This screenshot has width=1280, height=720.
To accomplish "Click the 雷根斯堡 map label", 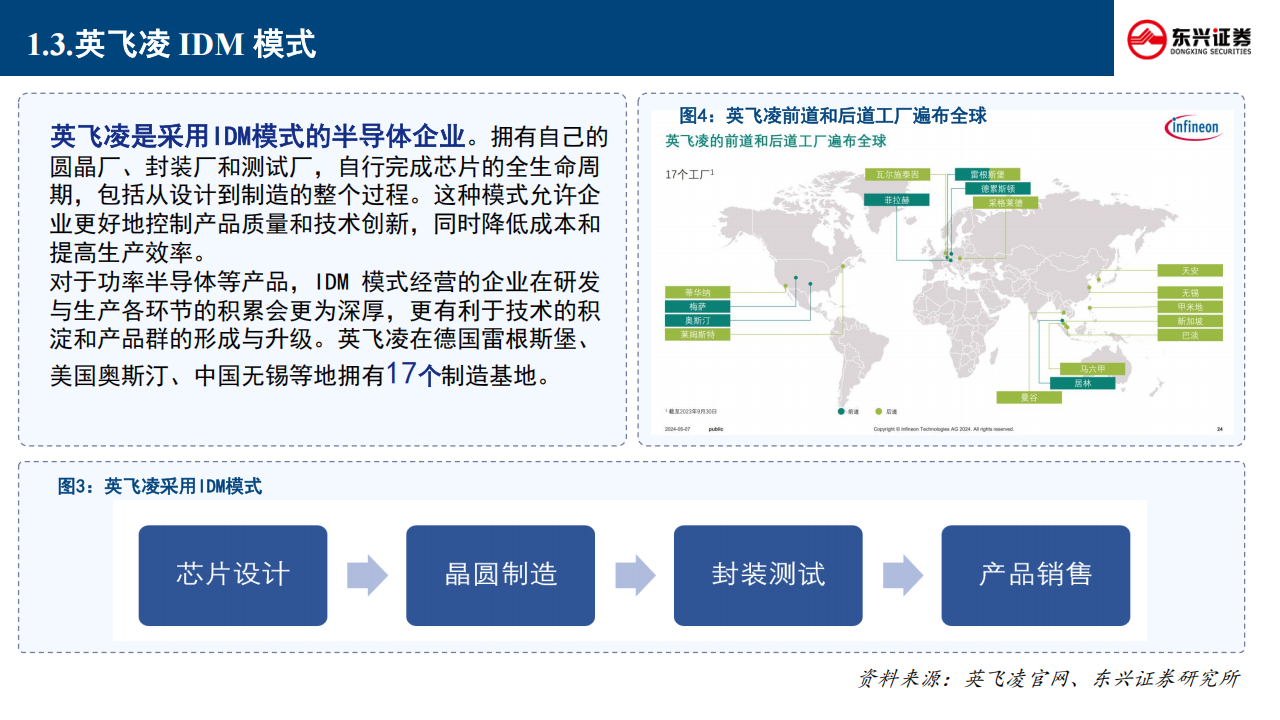I will point(986,174).
